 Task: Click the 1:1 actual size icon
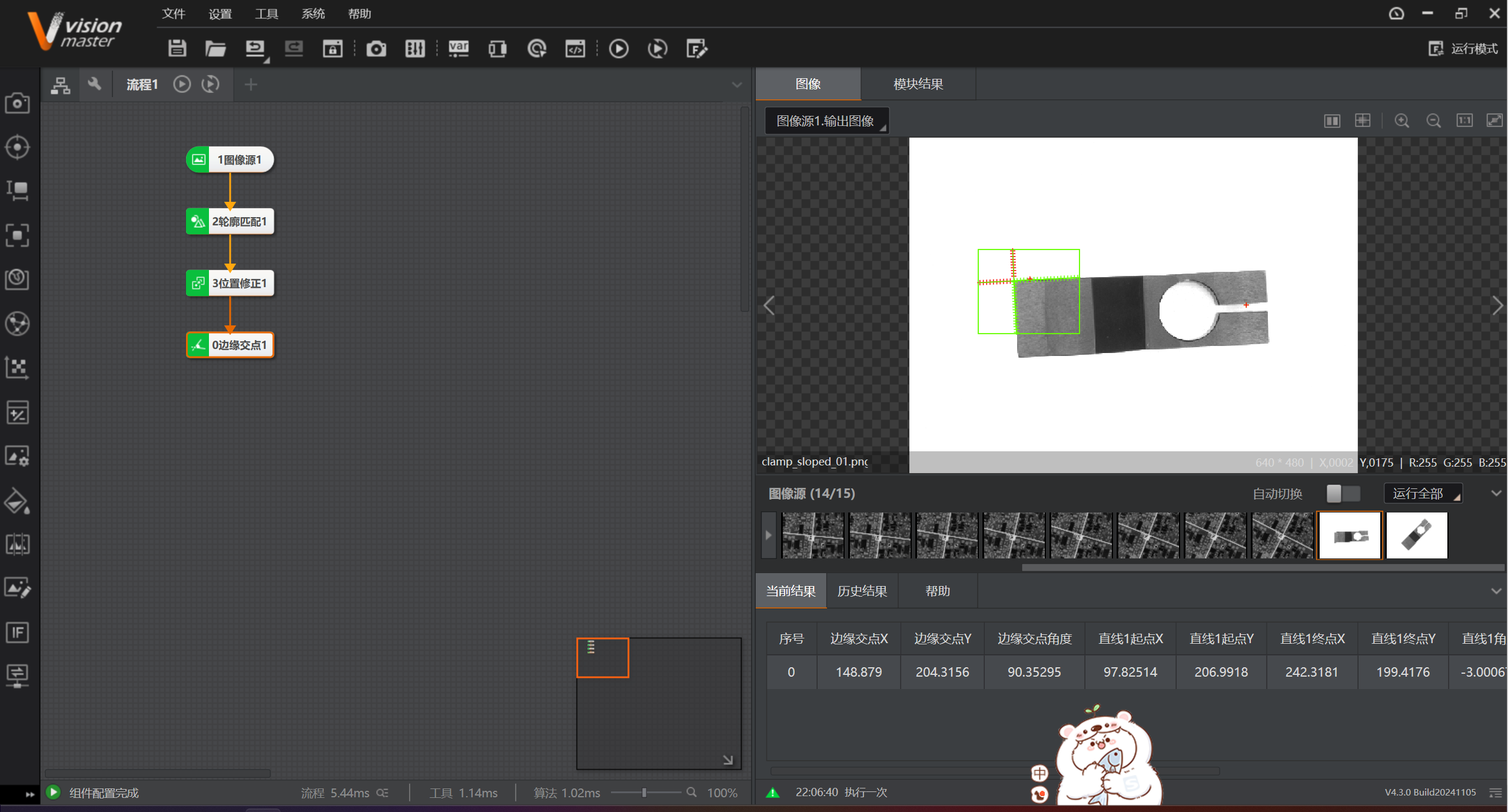pos(1464,121)
